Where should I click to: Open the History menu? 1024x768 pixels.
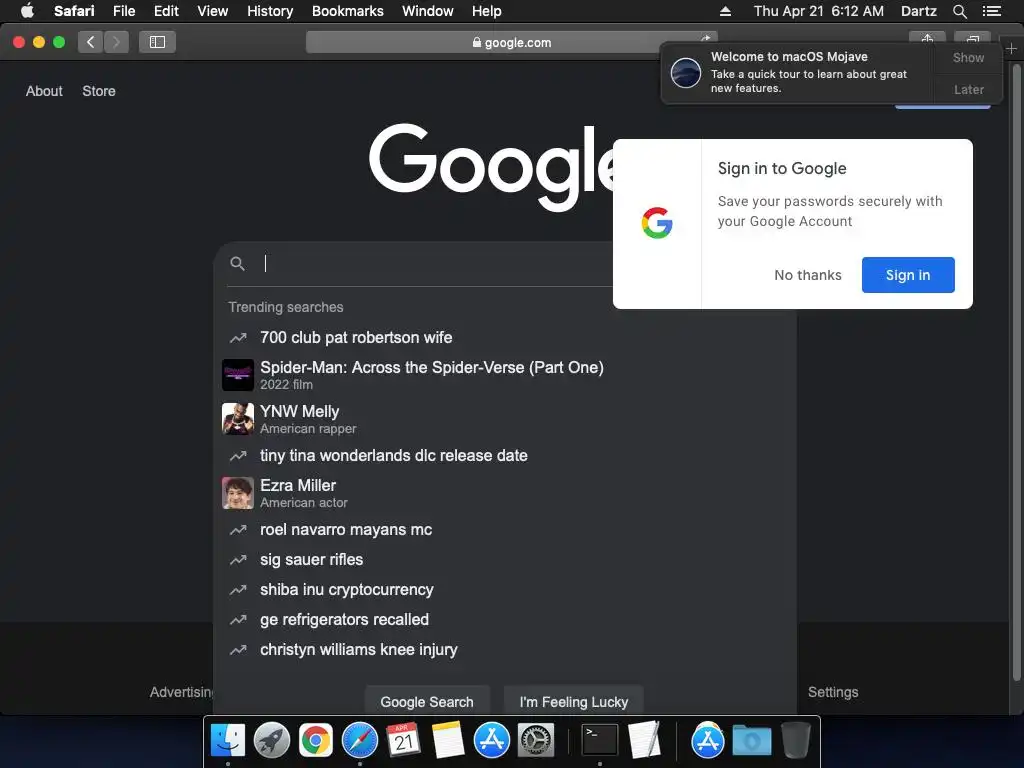(x=270, y=11)
